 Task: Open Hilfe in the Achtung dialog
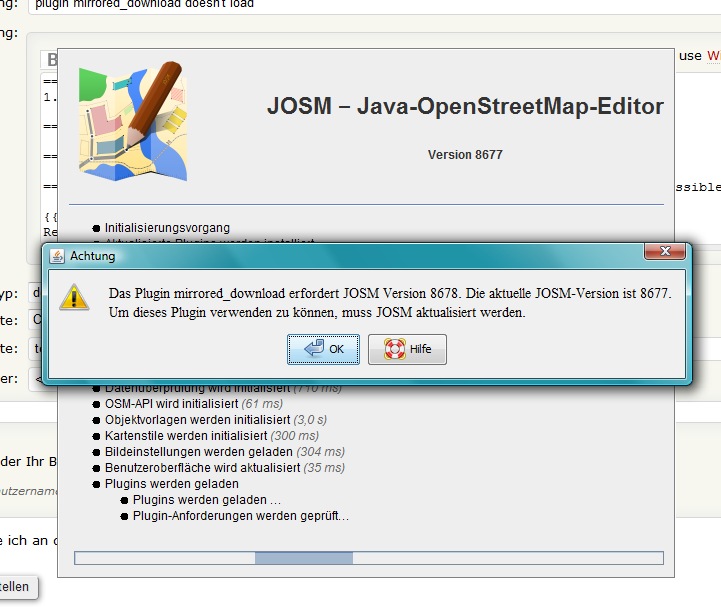coord(407,349)
